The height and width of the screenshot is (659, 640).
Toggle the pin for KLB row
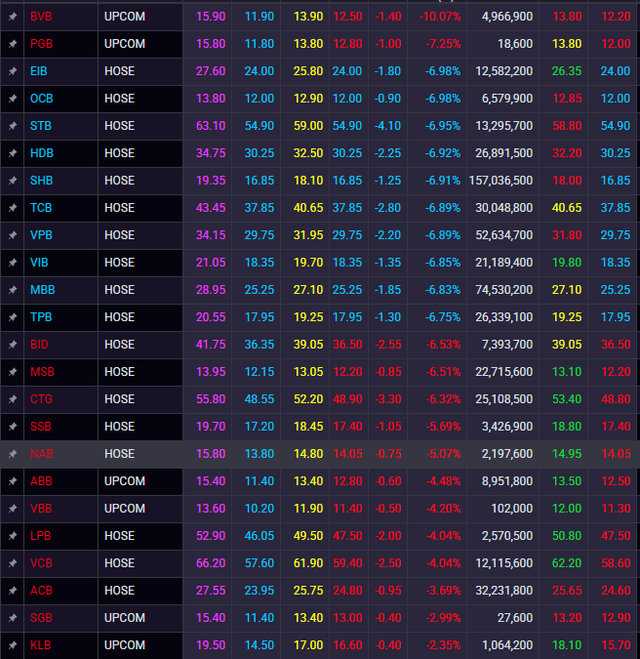[12, 645]
